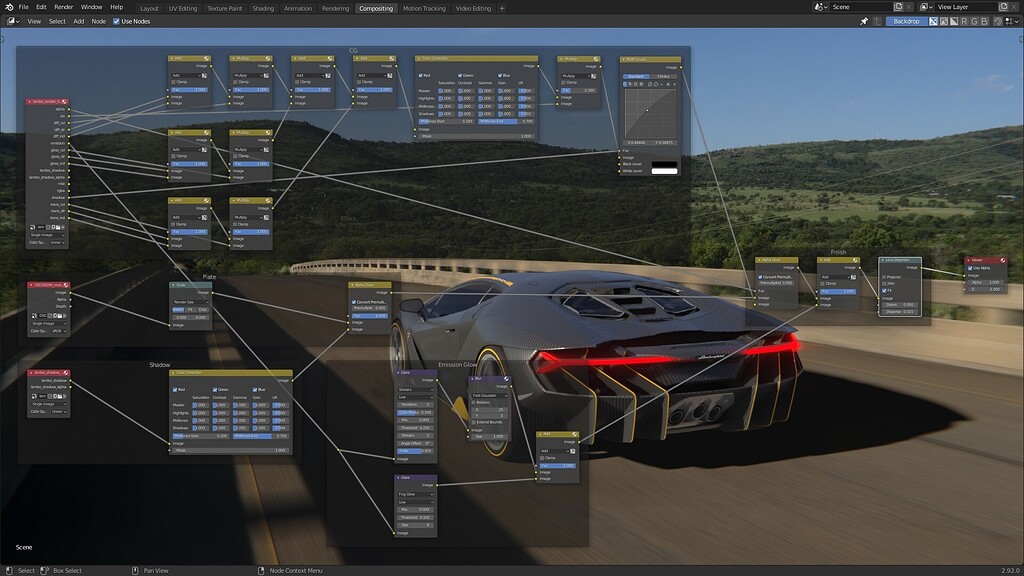The image size is (1024, 576).
Task: Open the Fast Gaussian filter dropdown on Blur node
Action: tap(490, 396)
